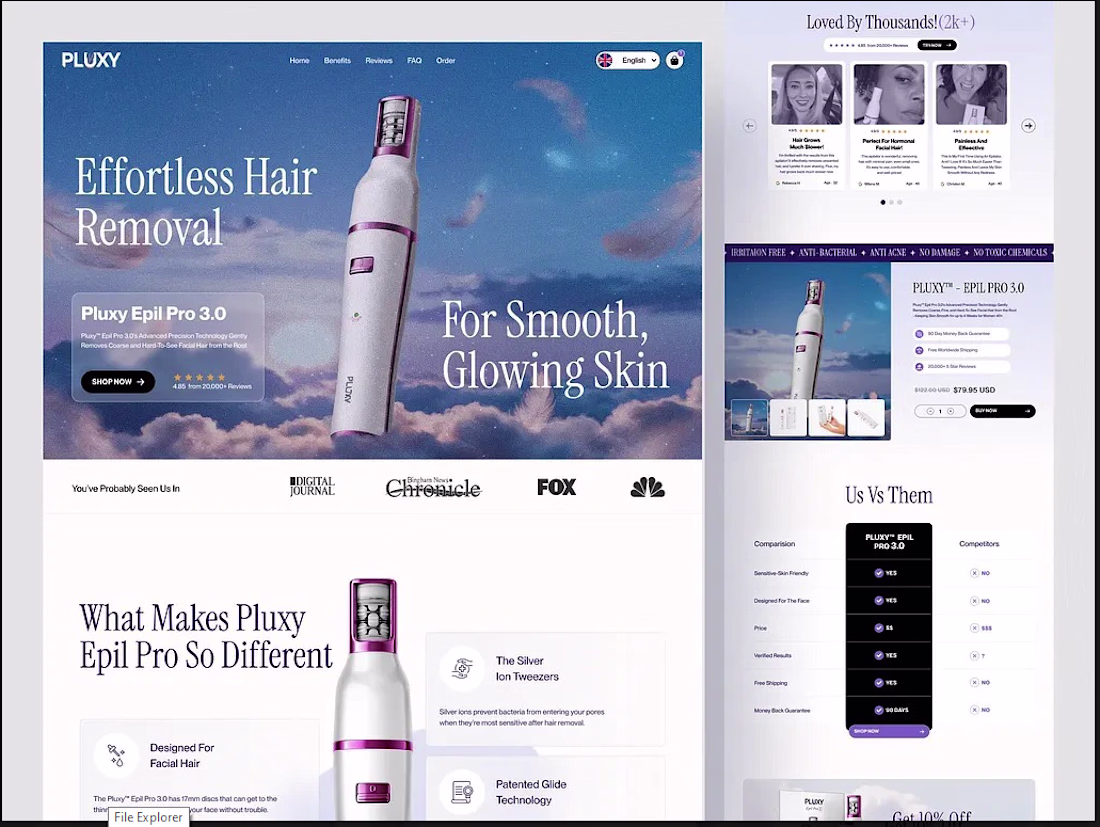Decrease quantity with minus button
This screenshot has height=827, width=1100.
pyautogui.click(x=930, y=411)
